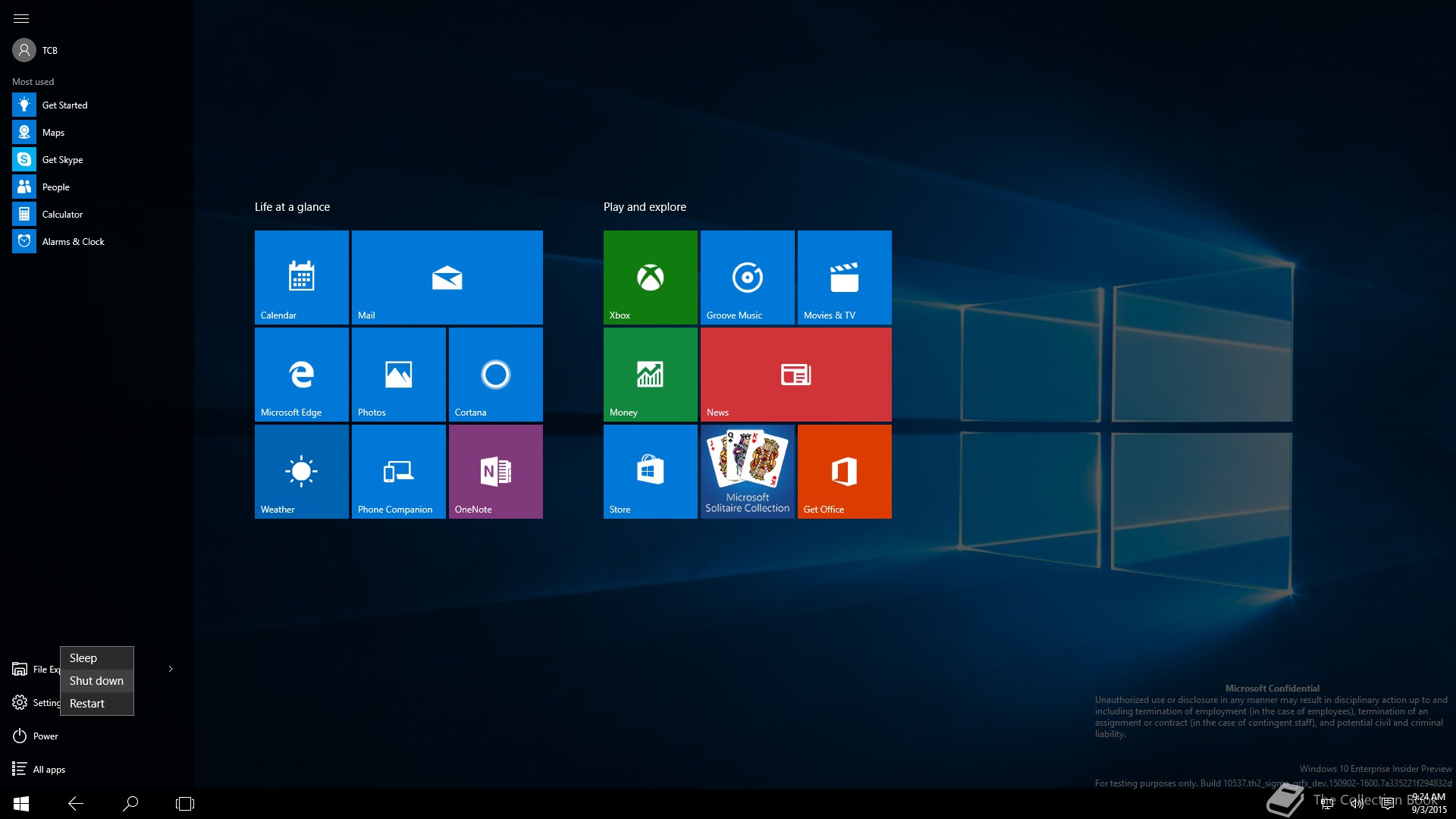Screen dimensions: 1456x819
Task: Open the Weather tile
Action: (x=302, y=472)
